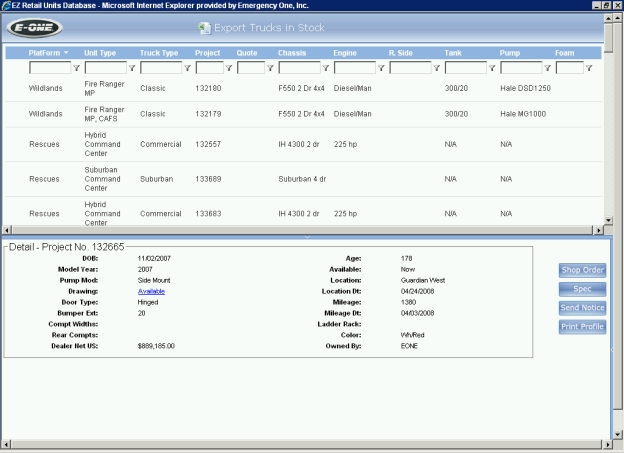Click the Spec button
The height and width of the screenshot is (453, 624).
[582, 289]
